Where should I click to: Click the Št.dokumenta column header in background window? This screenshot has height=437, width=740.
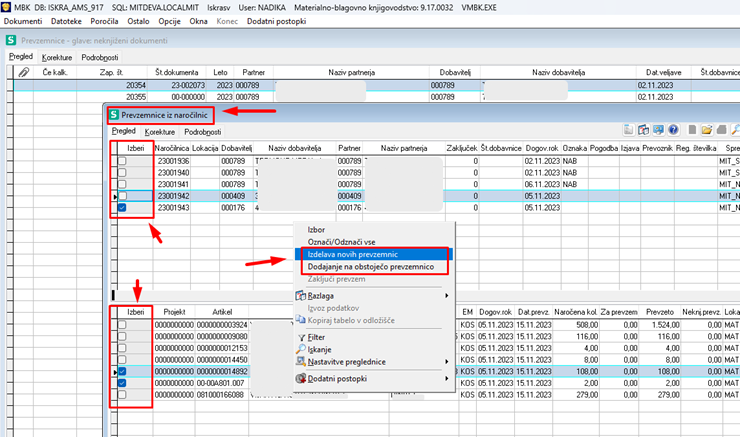pos(177,72)
